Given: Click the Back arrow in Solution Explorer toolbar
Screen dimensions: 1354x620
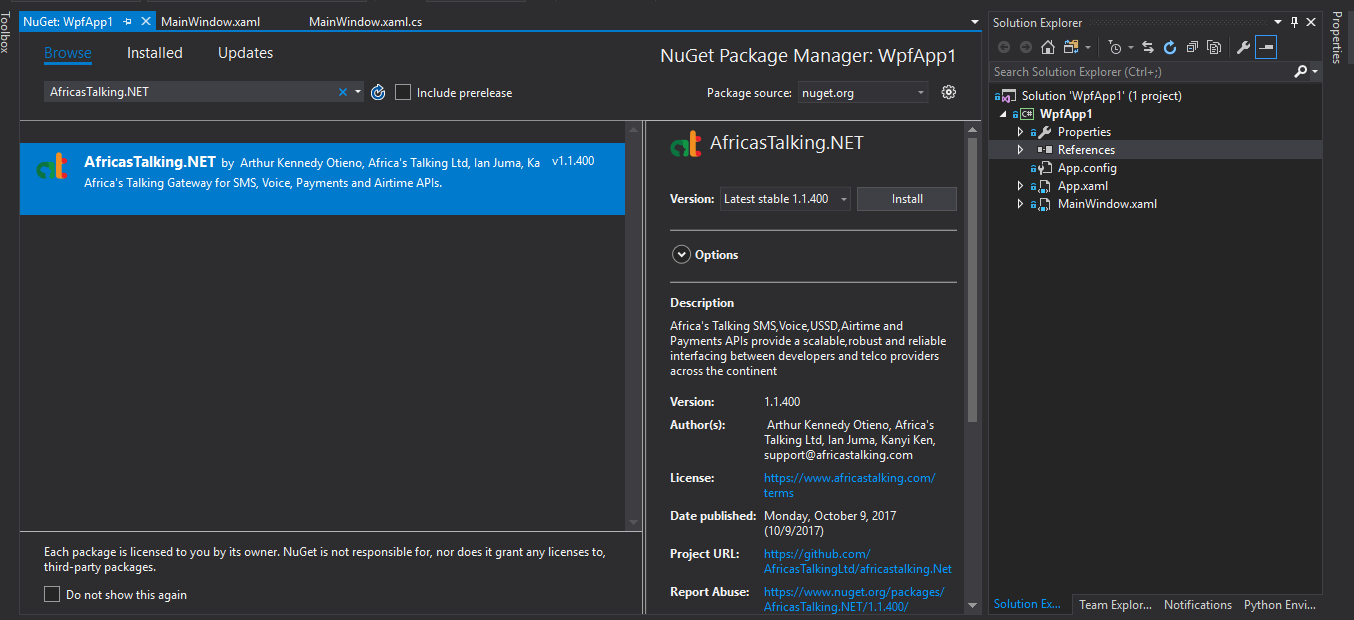Looking at the screenshot, I should pos(1004,47).
